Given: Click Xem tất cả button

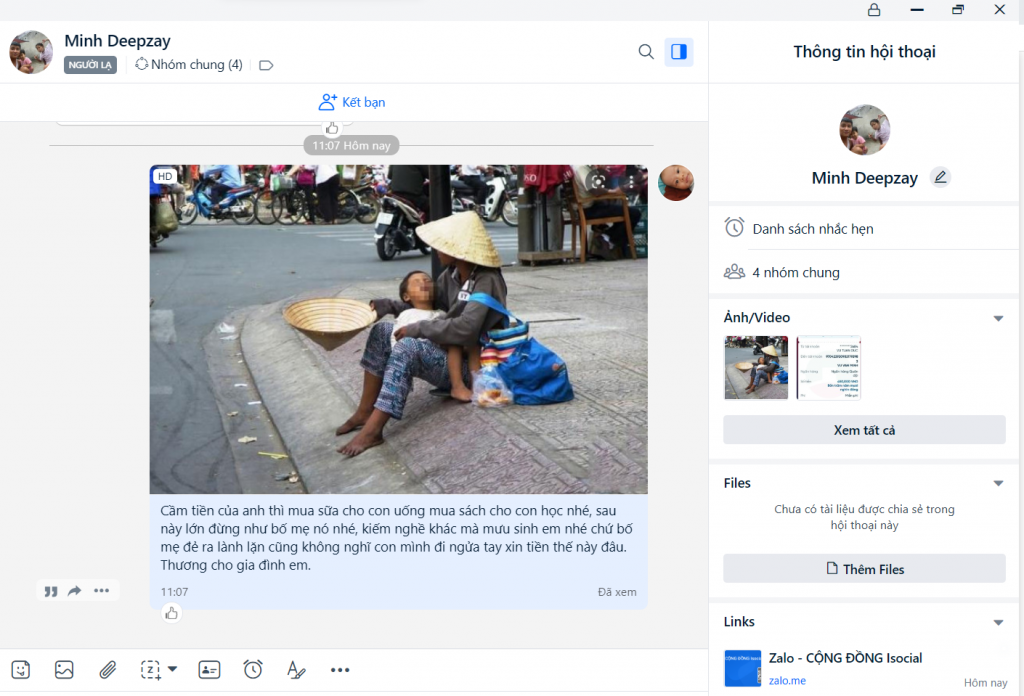Looking at the screenshot, I should tap(864, 430).
